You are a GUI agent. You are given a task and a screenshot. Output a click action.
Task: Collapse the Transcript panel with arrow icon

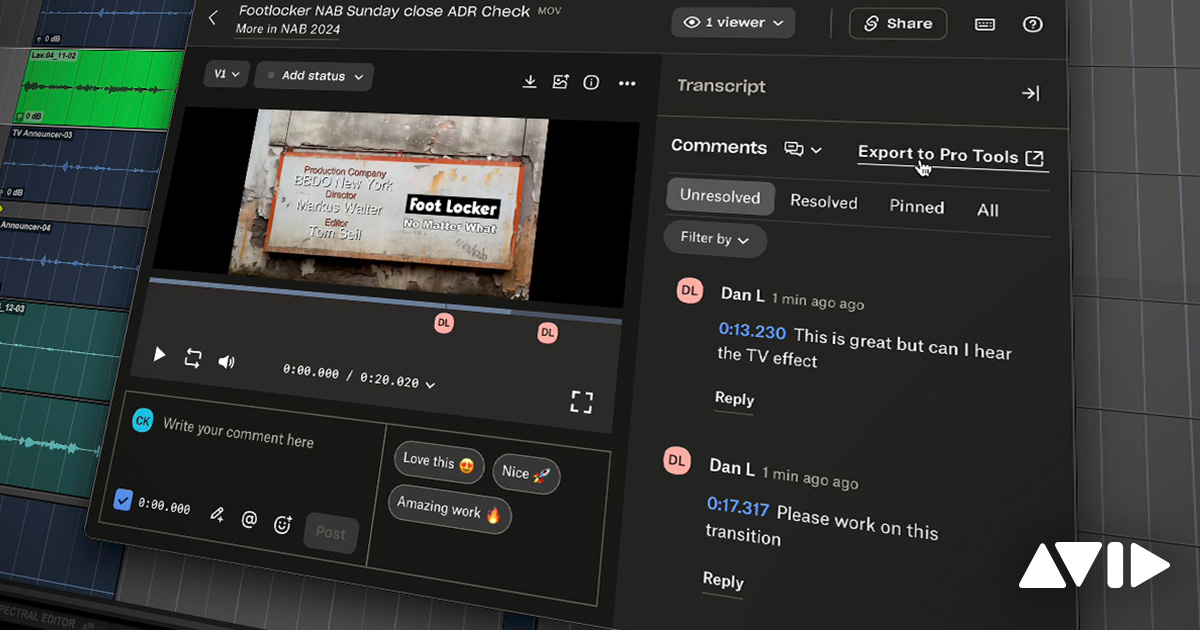click(x=1030, y=93)
